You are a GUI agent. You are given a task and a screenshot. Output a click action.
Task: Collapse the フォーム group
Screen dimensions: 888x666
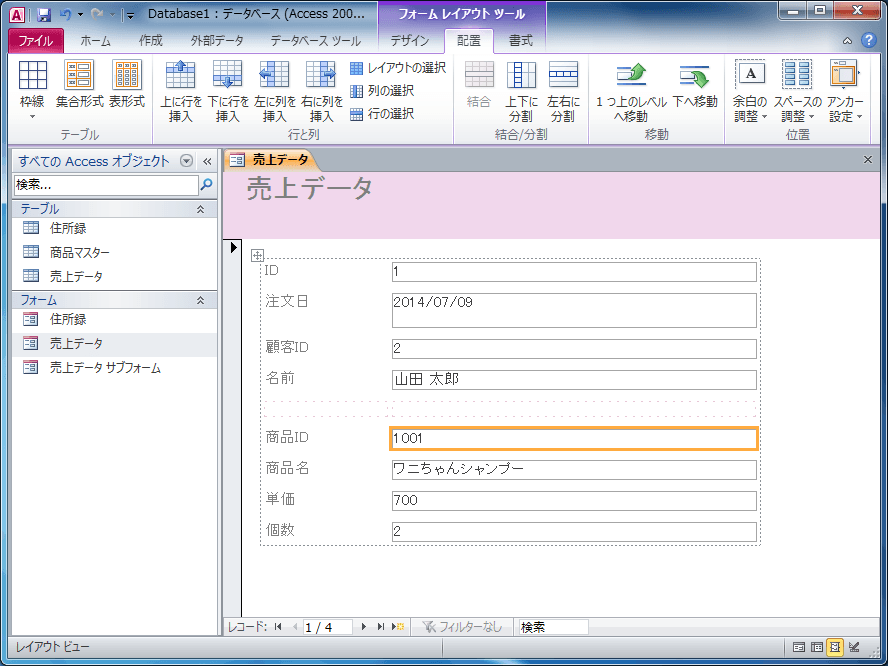pyautogui.click(x=200, y=300)
